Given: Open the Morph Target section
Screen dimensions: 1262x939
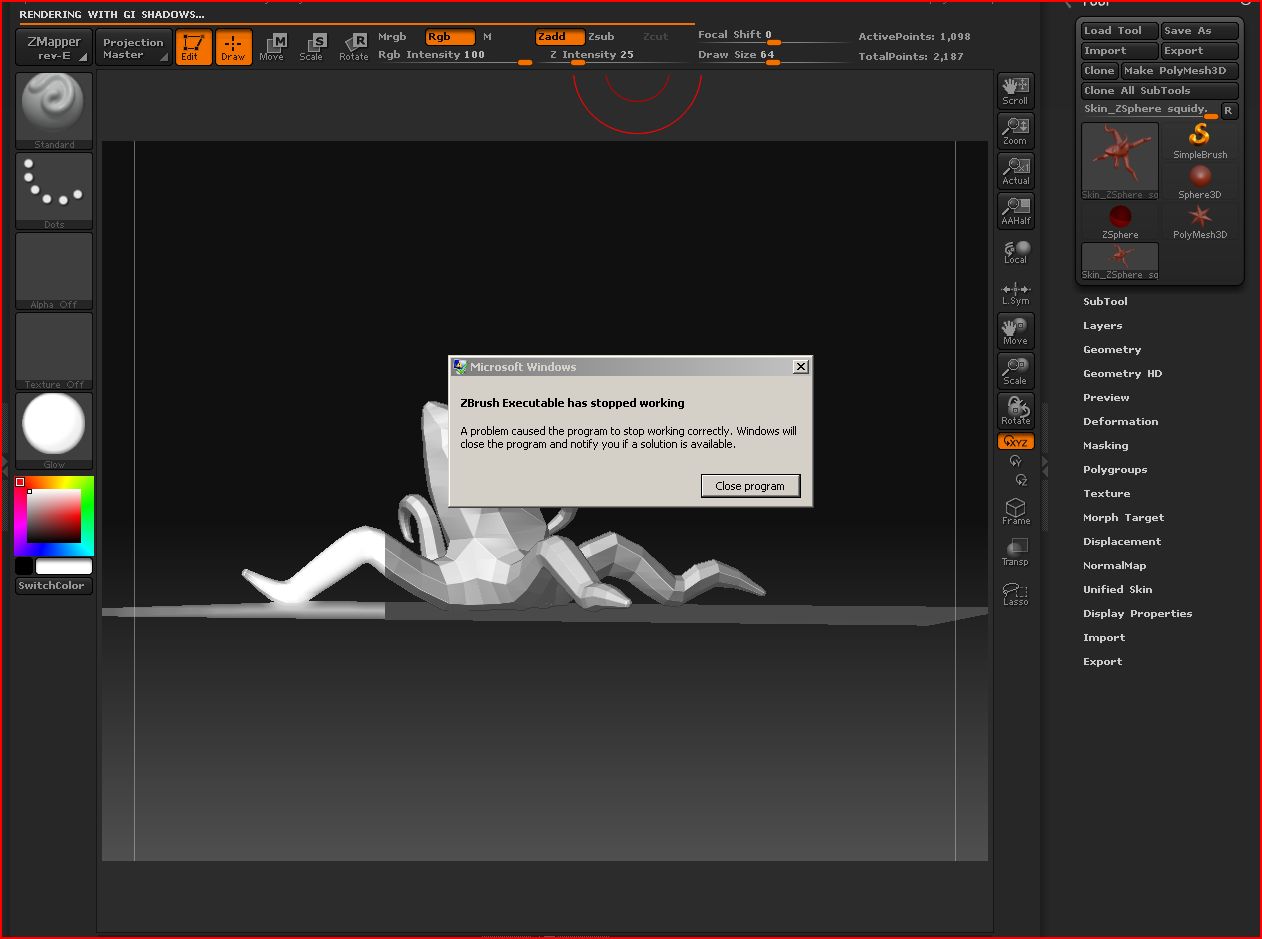Looking at the screenshot, I should tap(1123, 517).
